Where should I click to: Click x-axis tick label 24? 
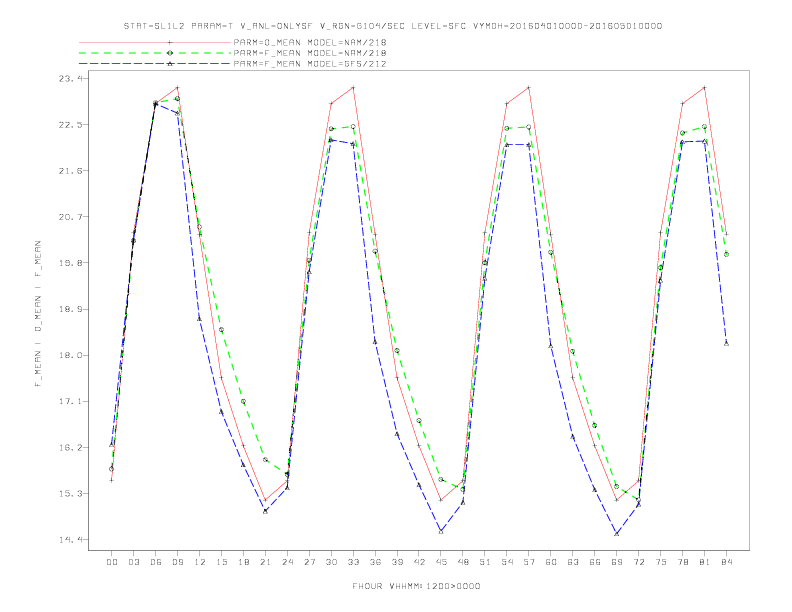point(287,562)
